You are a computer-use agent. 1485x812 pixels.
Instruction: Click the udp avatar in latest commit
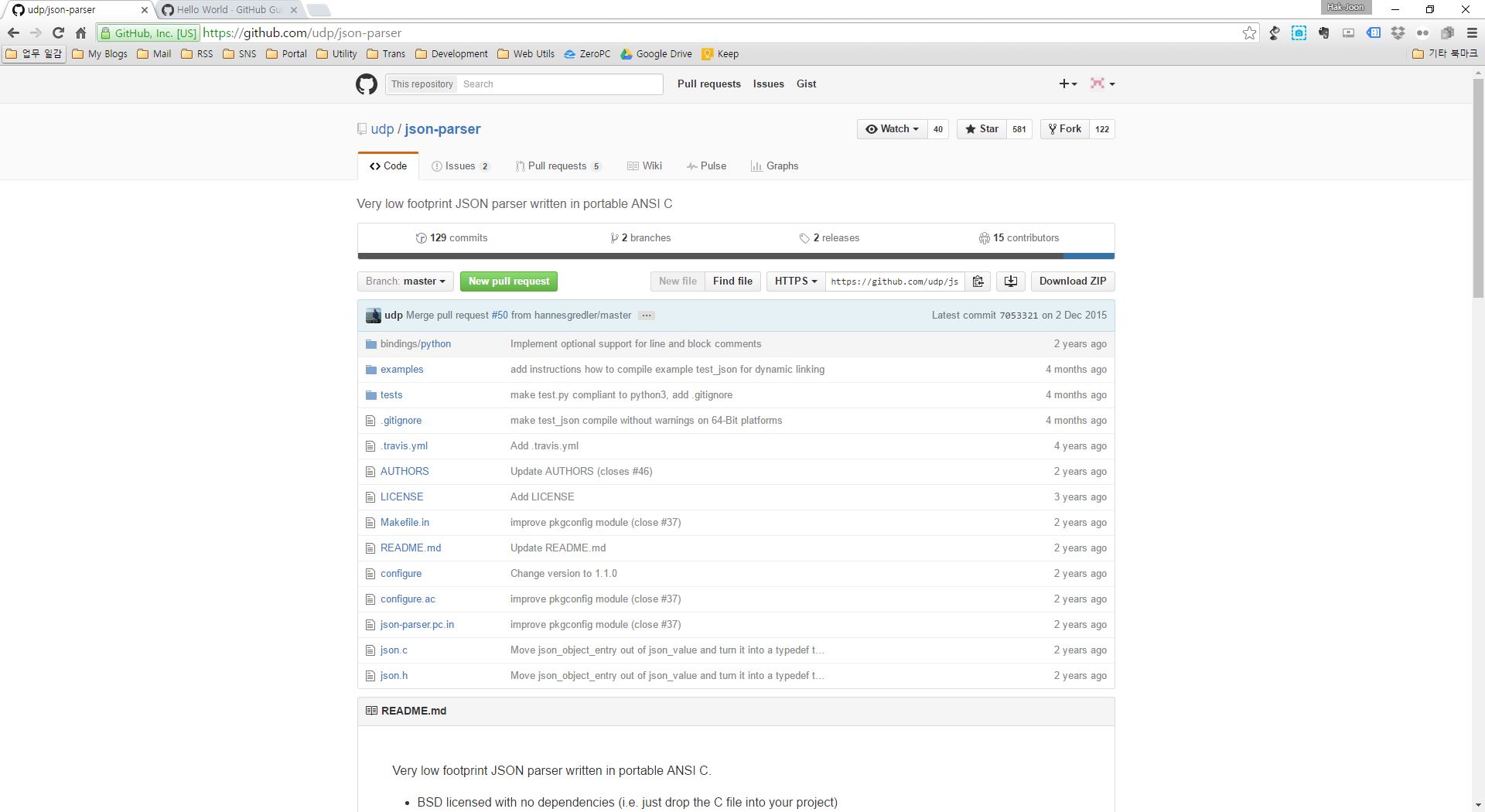pyautogui.click(x=374, y=316)
